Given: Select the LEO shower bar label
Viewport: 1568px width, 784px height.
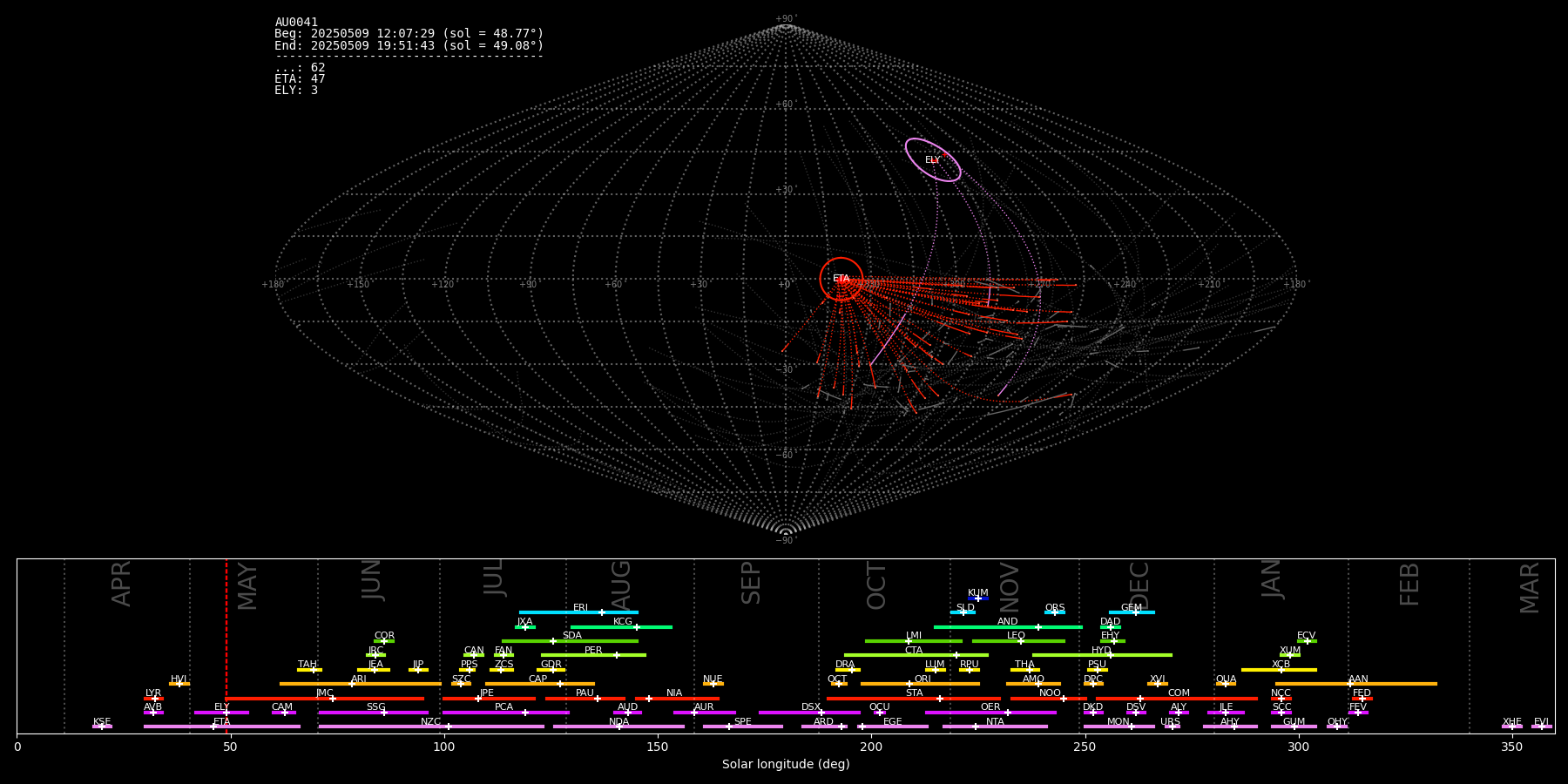Looking at the screenshot, I should (1017, 636).
